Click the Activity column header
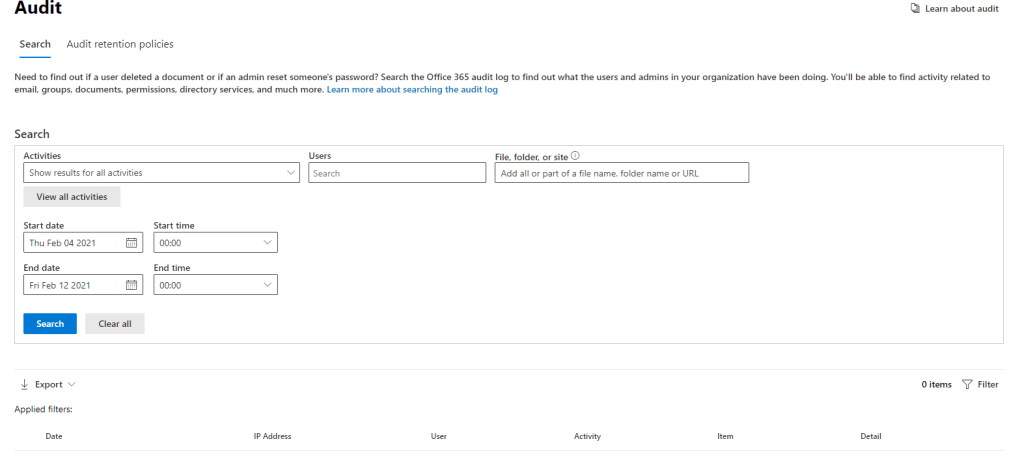Screen dimensions: 1022x465 [587, 436]
